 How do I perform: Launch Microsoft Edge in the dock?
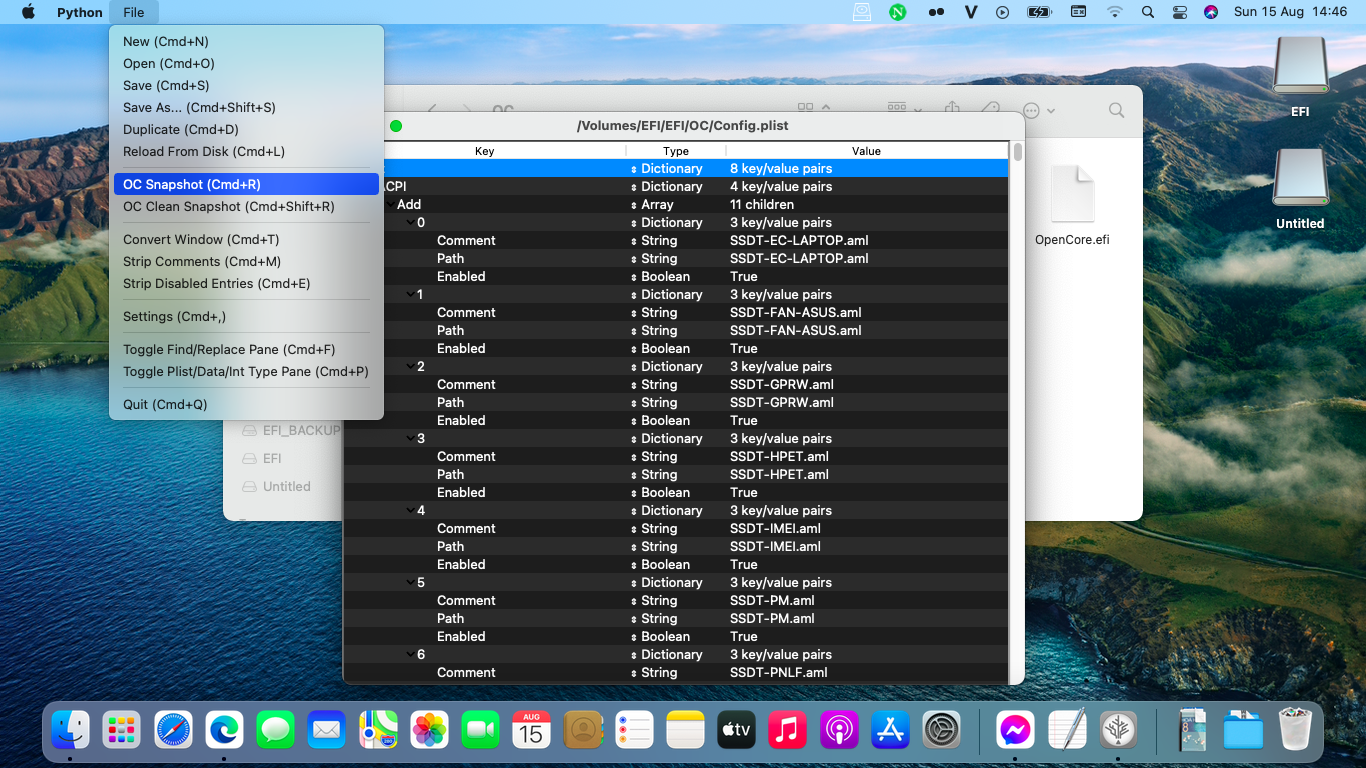pyautogui.click(x=225, y=730)
